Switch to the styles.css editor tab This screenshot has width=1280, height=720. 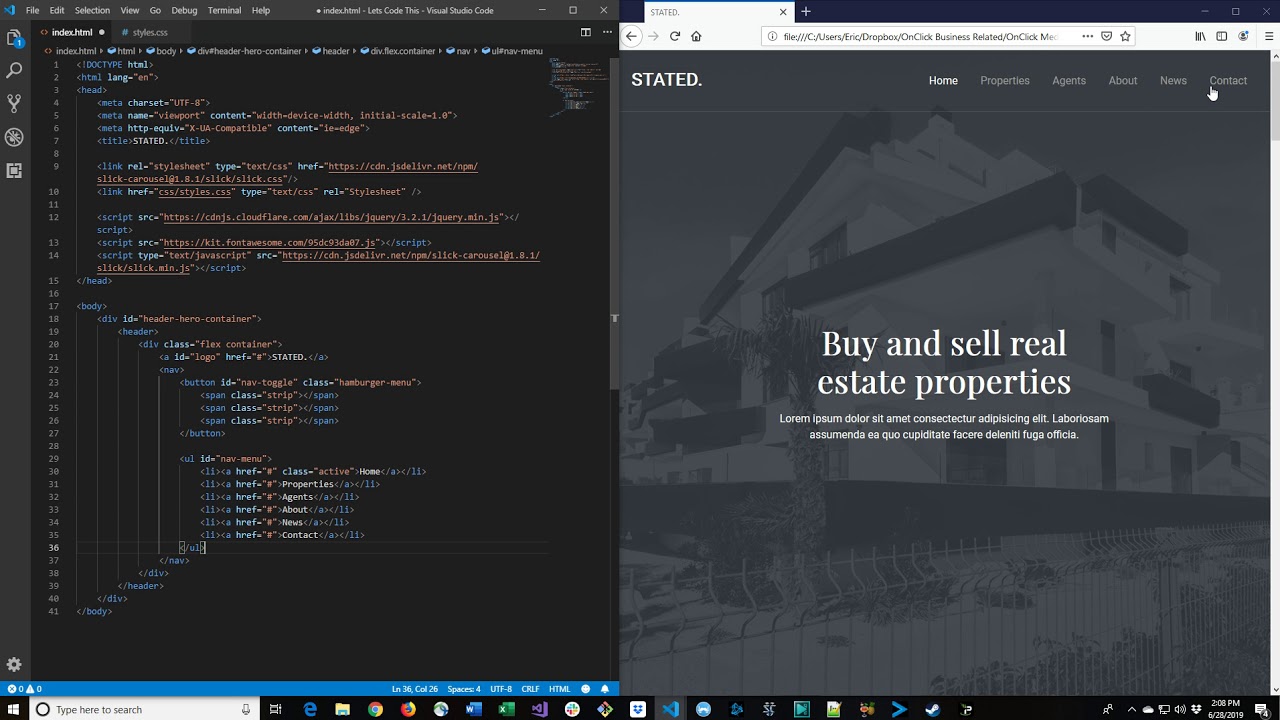(x=150, y=32)
